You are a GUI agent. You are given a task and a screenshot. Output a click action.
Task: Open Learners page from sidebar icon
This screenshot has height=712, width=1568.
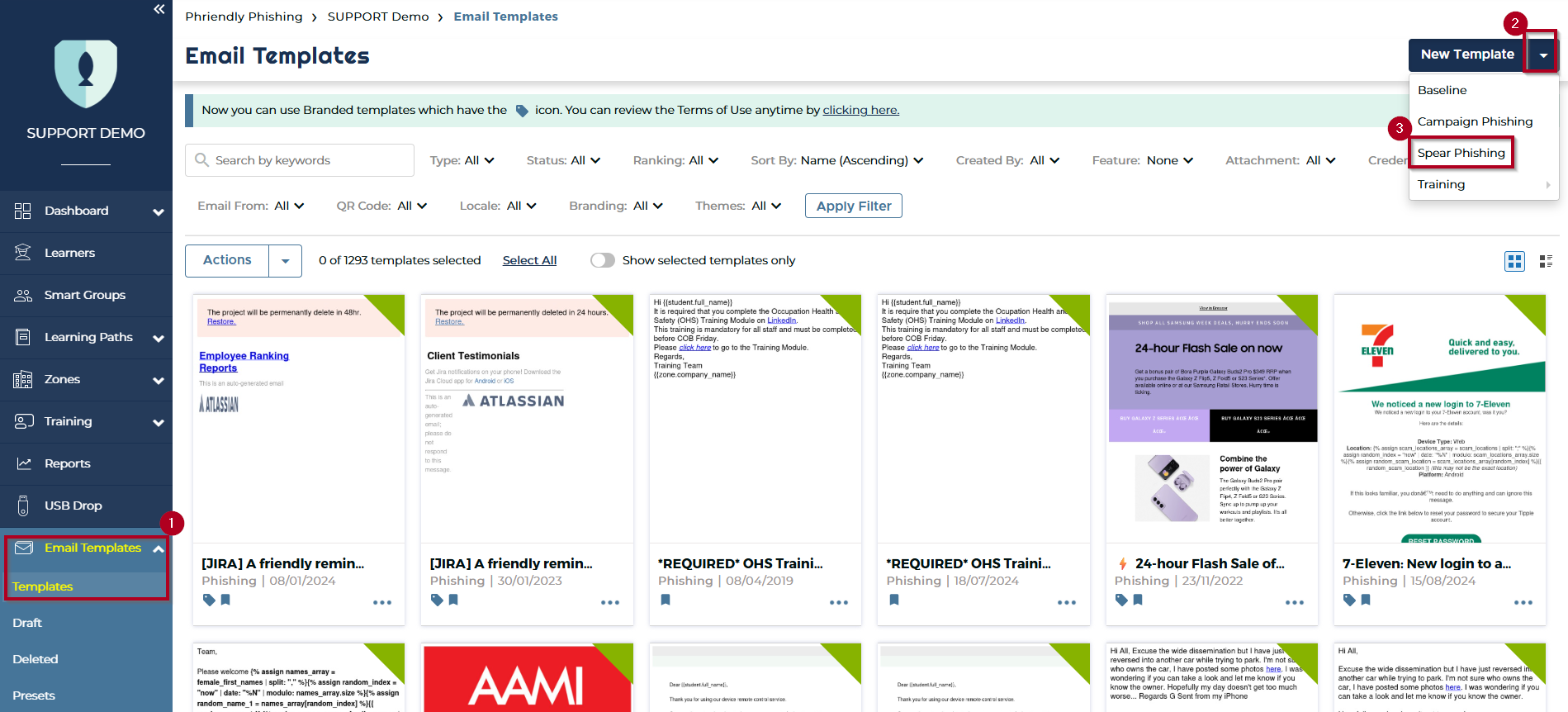pos(23,253)
